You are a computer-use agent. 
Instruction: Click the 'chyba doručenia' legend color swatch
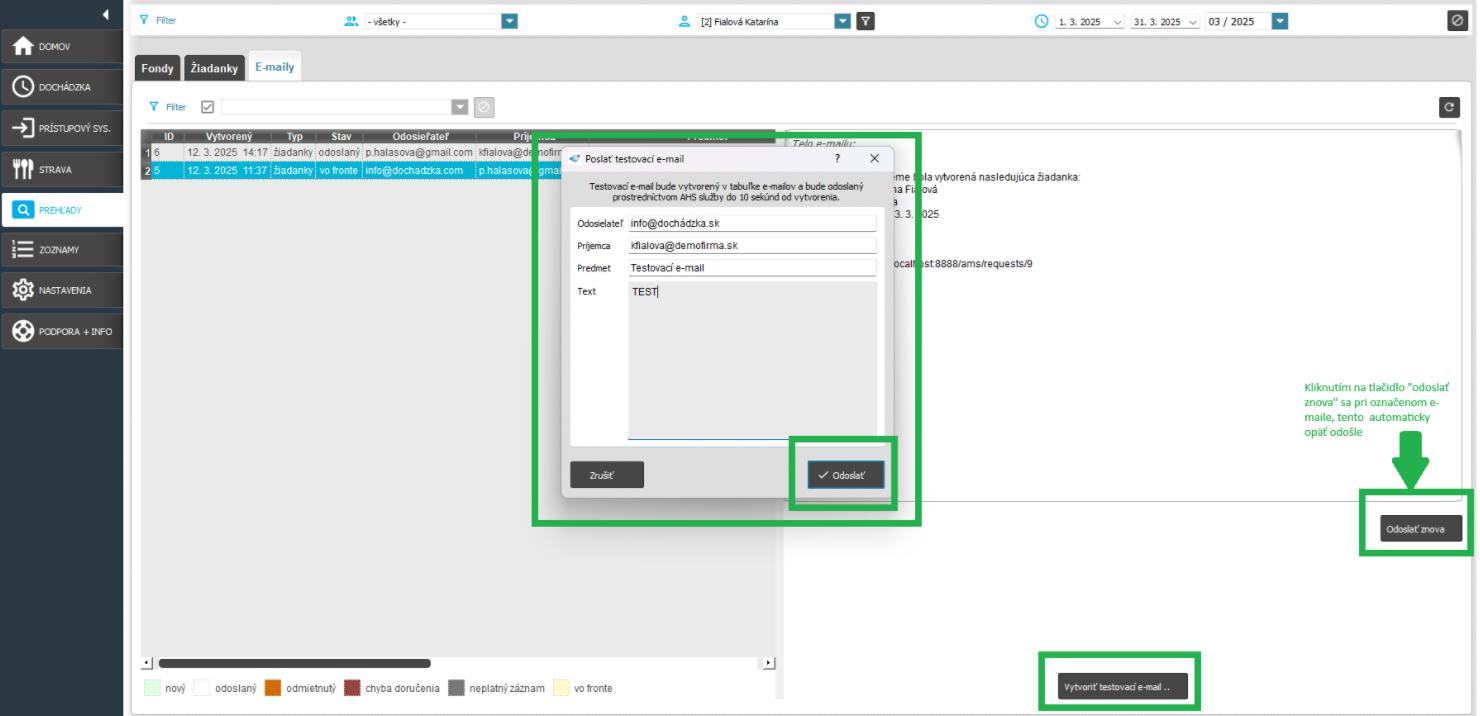(352, 688)
